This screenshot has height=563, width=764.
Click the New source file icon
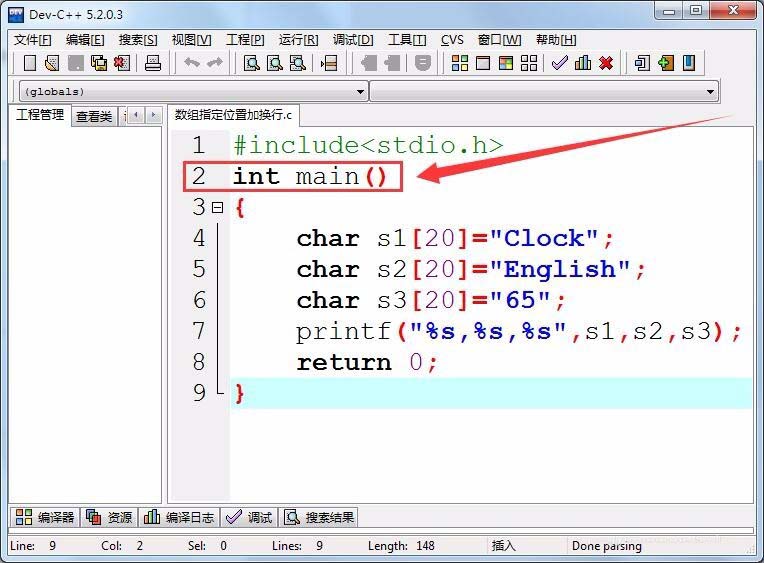point(30,63)
